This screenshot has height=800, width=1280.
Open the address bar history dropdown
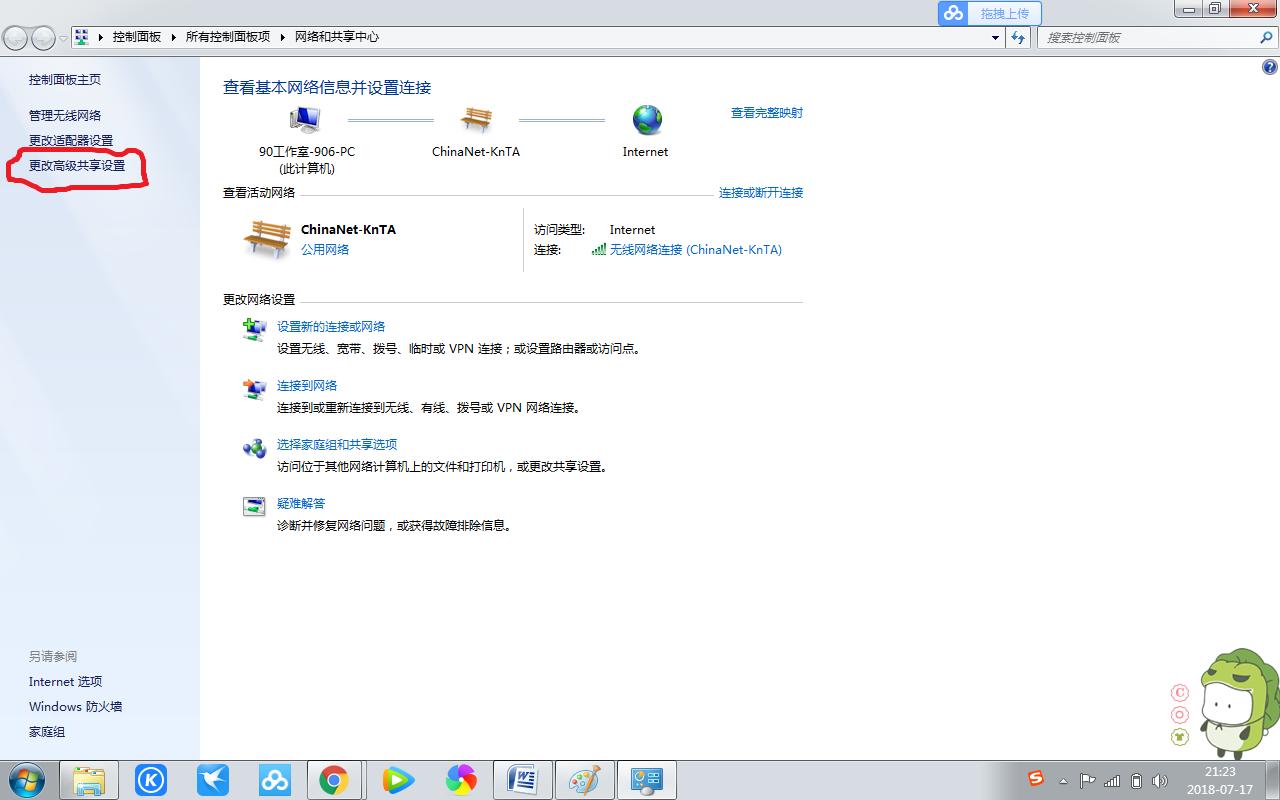[994, 37]
